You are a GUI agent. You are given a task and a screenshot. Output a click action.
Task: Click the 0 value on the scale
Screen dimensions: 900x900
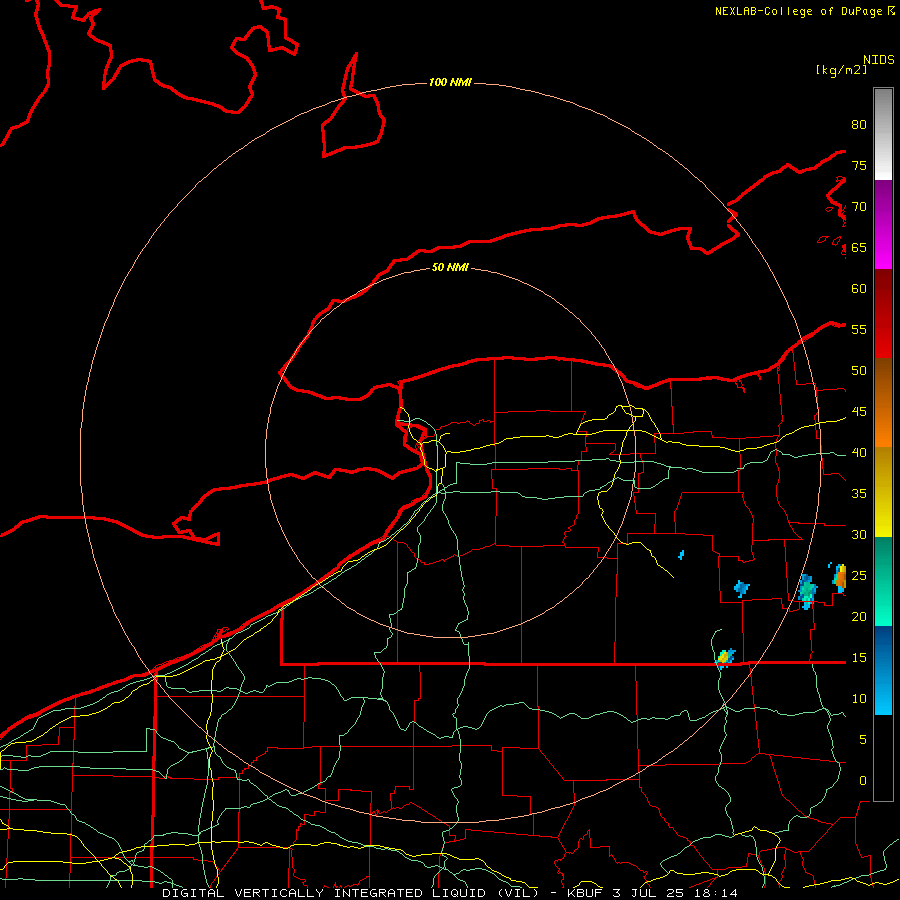863,781
